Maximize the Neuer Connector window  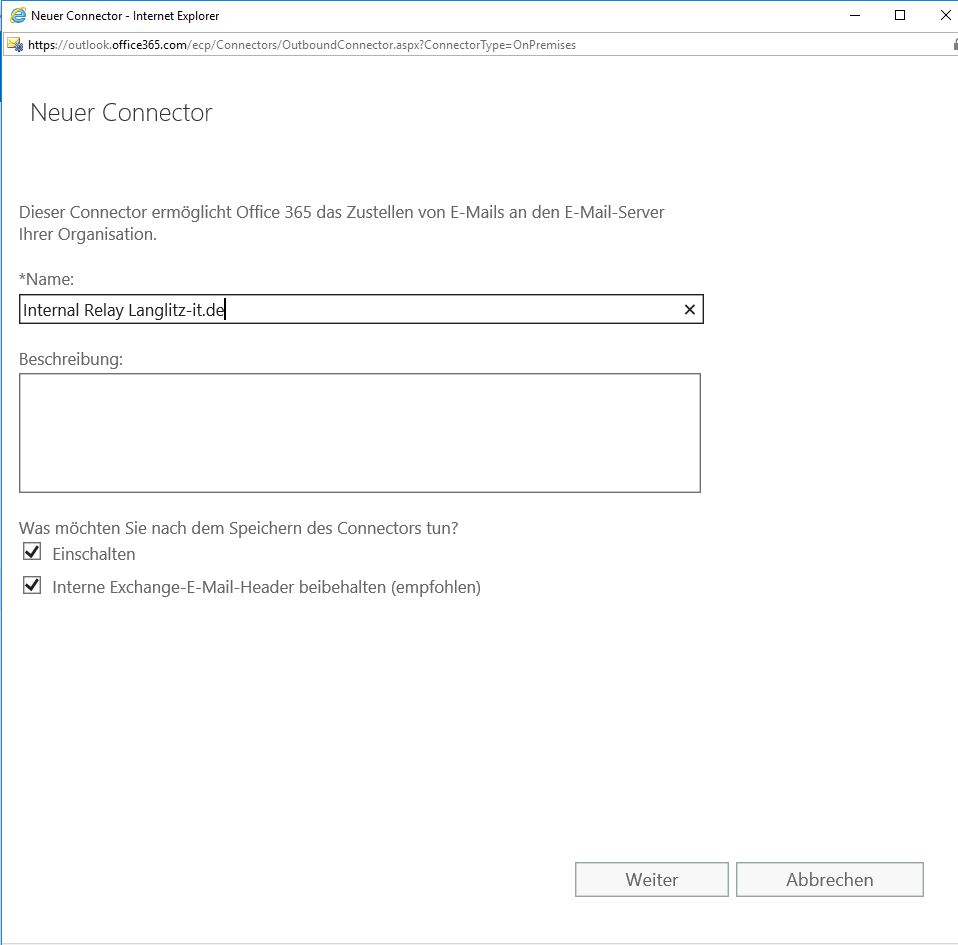coord(900,15)
